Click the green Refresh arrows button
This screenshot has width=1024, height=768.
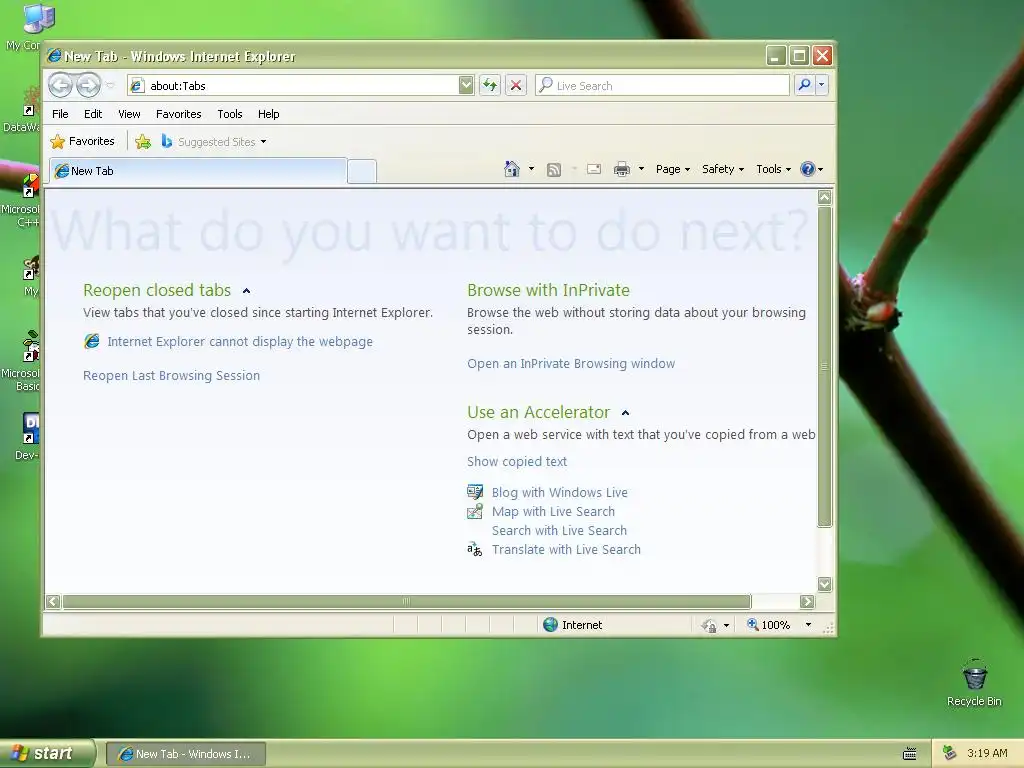[490, 85]
